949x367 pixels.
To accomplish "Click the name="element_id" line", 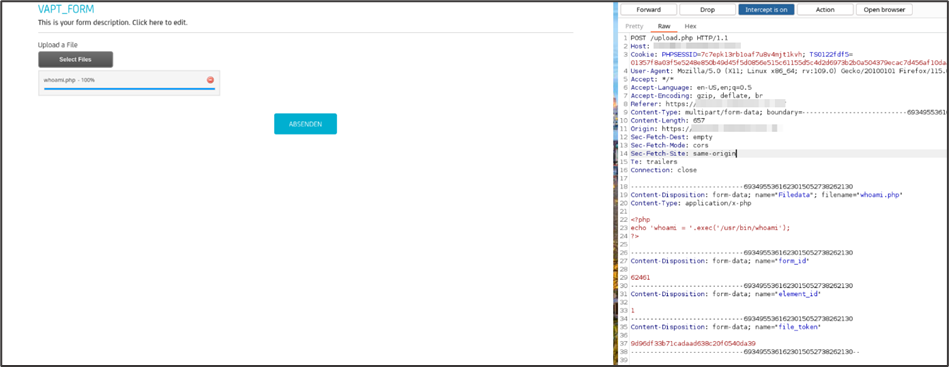I will pos(726,294).
